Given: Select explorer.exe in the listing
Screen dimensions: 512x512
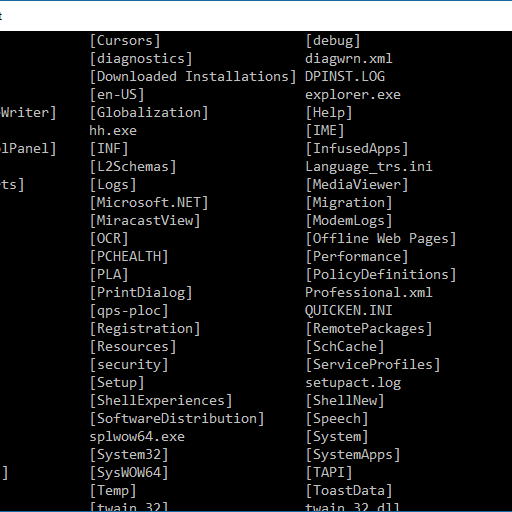Looking at the screenshot, I should [353, 95].
